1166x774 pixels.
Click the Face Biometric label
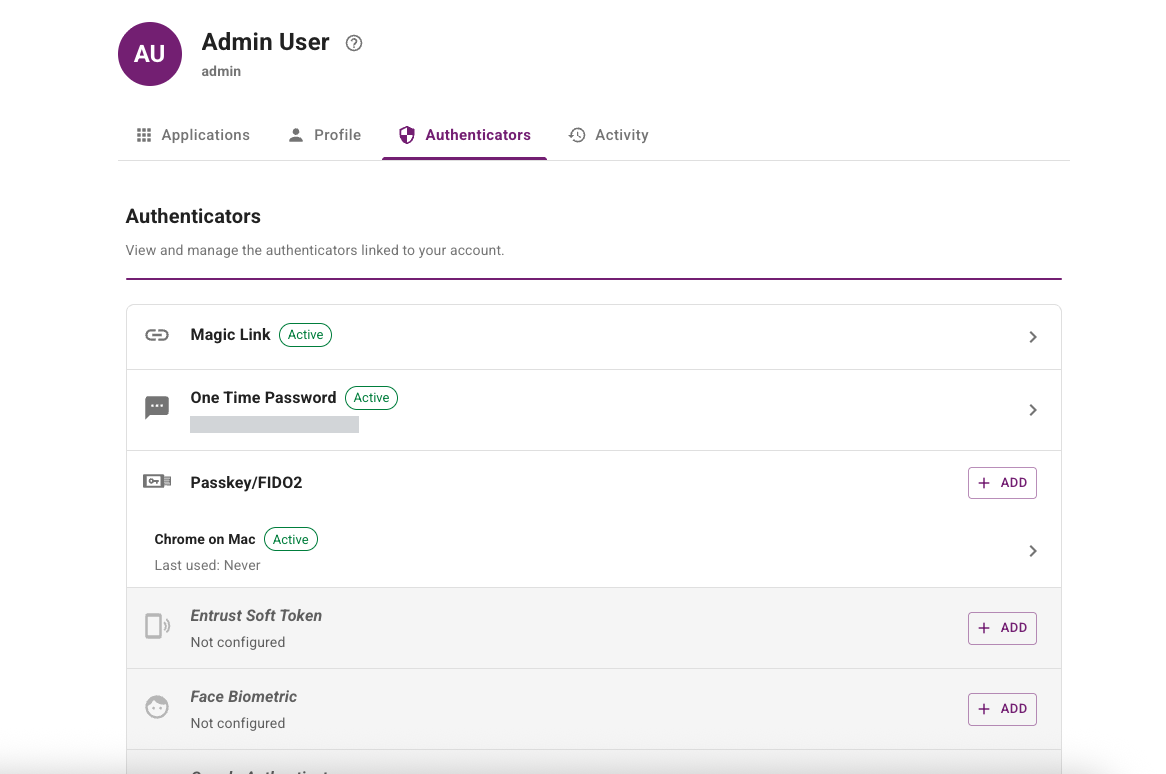coord(243,697)
